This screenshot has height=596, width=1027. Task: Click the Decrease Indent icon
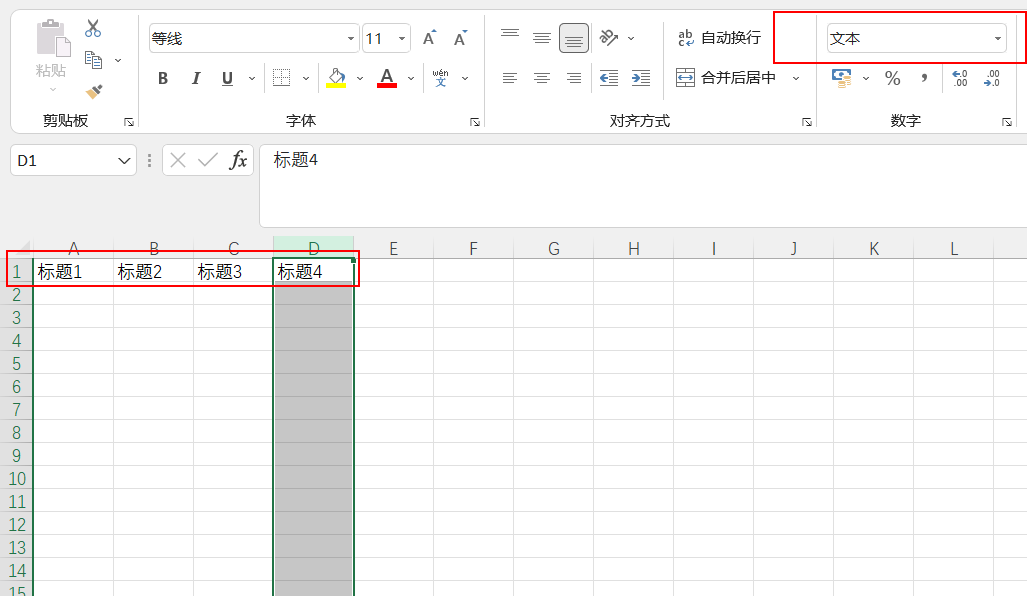(609, 79)
